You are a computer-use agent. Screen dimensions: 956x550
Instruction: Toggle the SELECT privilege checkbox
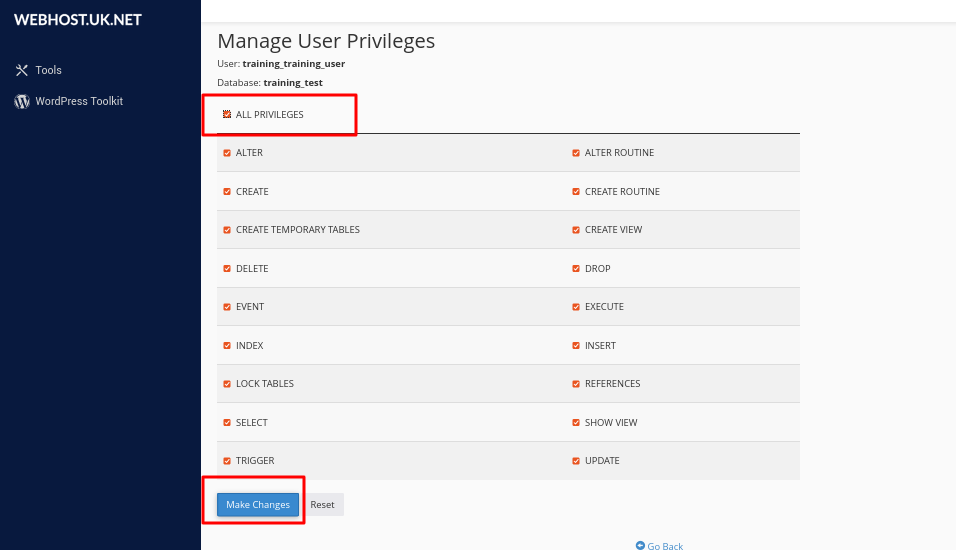(227, 423)
